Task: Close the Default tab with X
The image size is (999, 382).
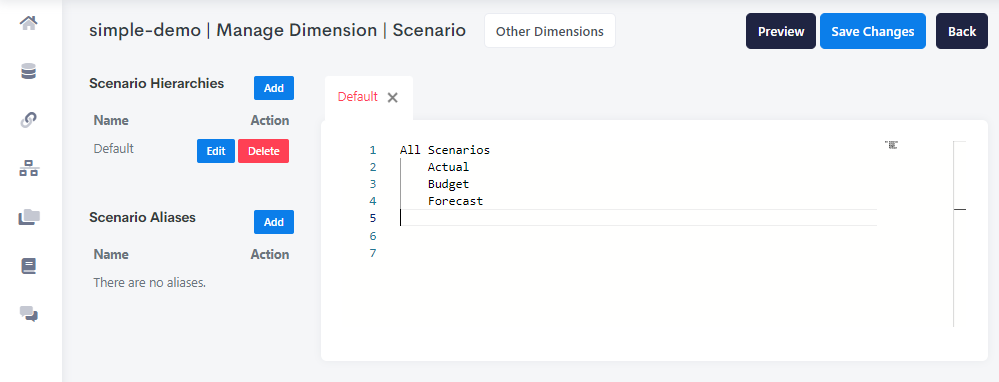Action: pyautogui.click(x=392, y=97)
